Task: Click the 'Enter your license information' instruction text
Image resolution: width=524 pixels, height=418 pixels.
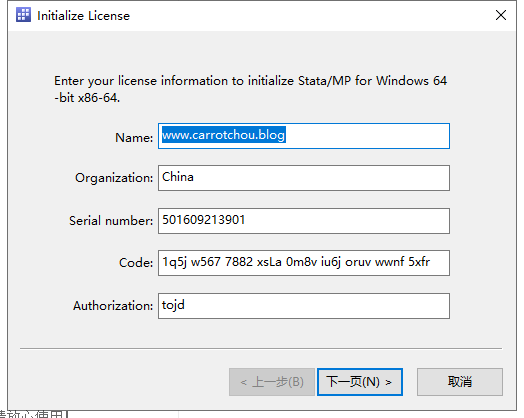Action: (x=251, y=89)
